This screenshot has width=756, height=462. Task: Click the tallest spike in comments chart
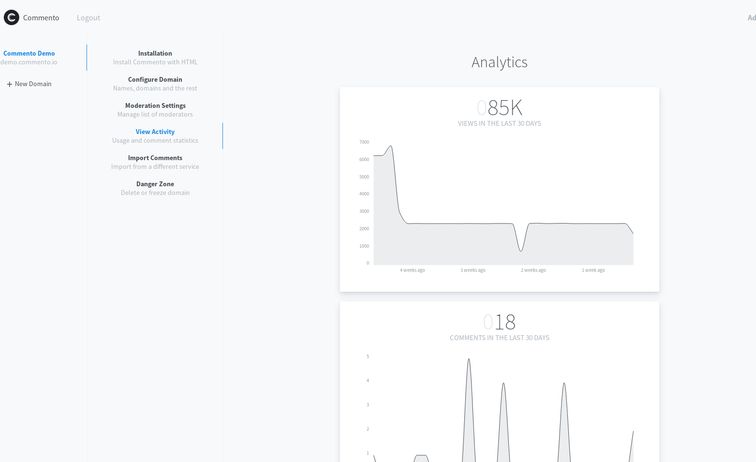tap(468, 360)
